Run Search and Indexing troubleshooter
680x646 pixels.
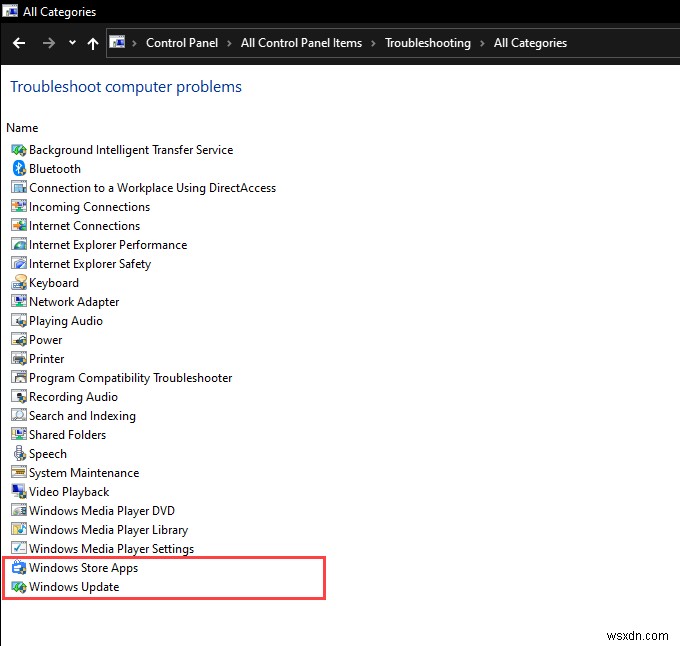(82, 416)
